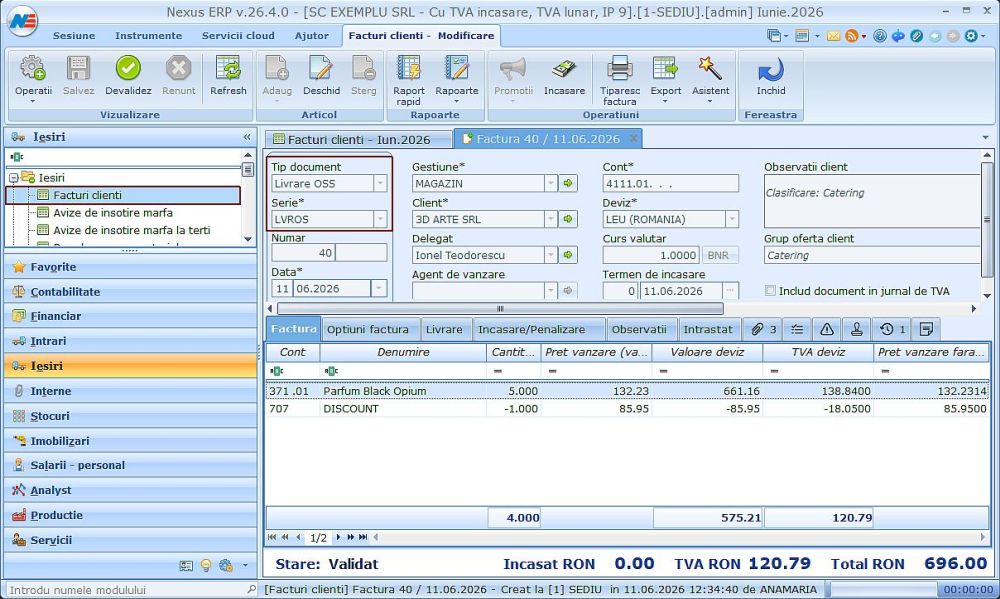Go to the Gestiune MAGAZIN record arrow
The width and height of the screenshot is (1000, 599).
click(x=568, y=184)
